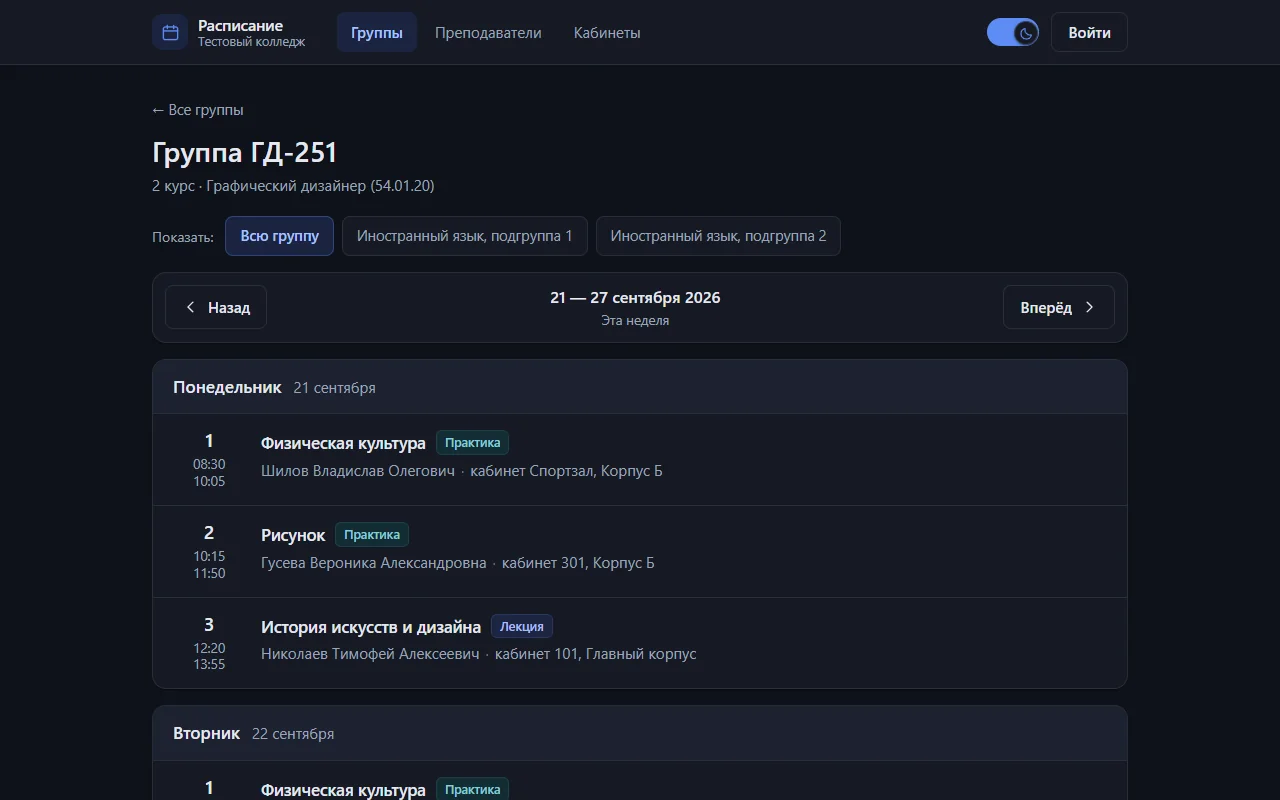
Task: Click teacher Гусева Вероника Александровна
Action: 374,562
